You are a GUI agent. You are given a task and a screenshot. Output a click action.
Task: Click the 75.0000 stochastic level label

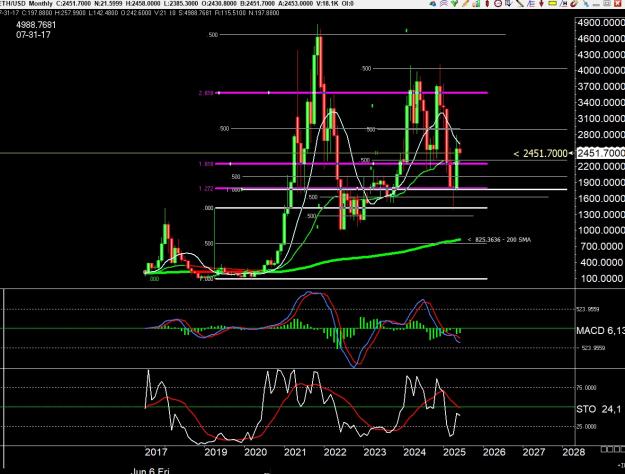click(x=587, y=388)
